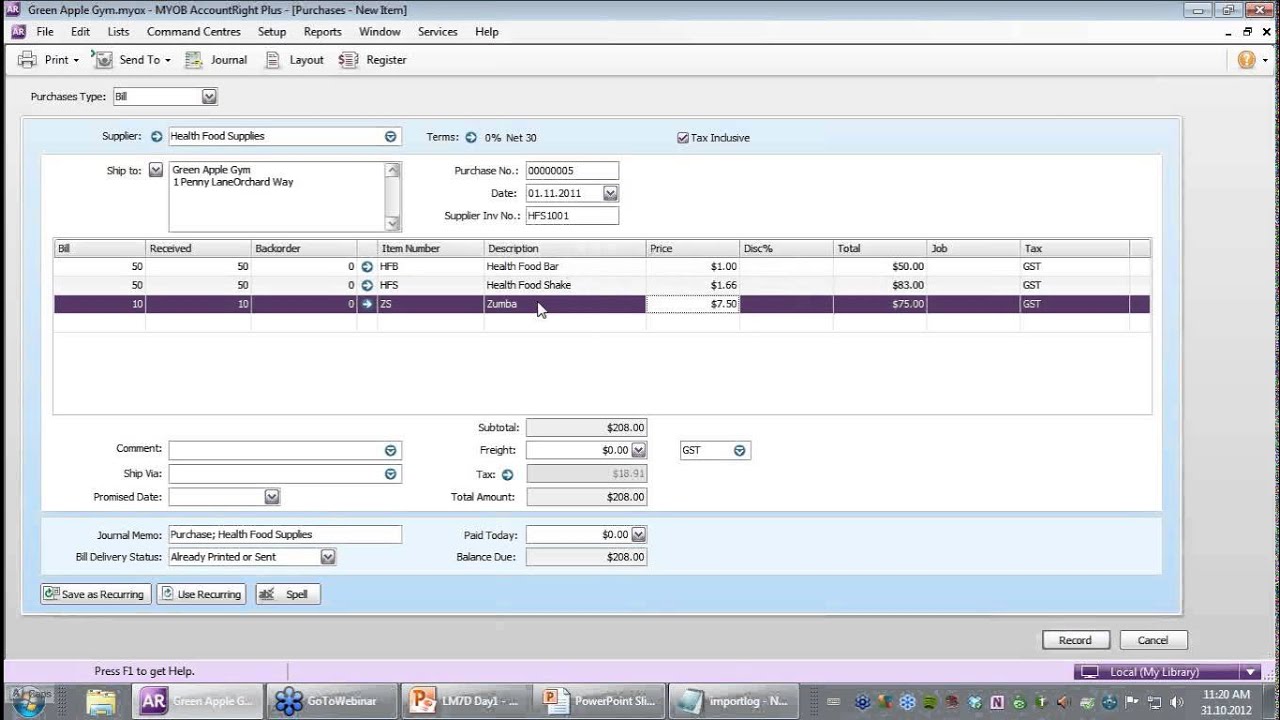Viewport: 1280px width, 720px height.
Task: Click the $7.50 price cell for Zumba
Action: (x=693, y=304)
